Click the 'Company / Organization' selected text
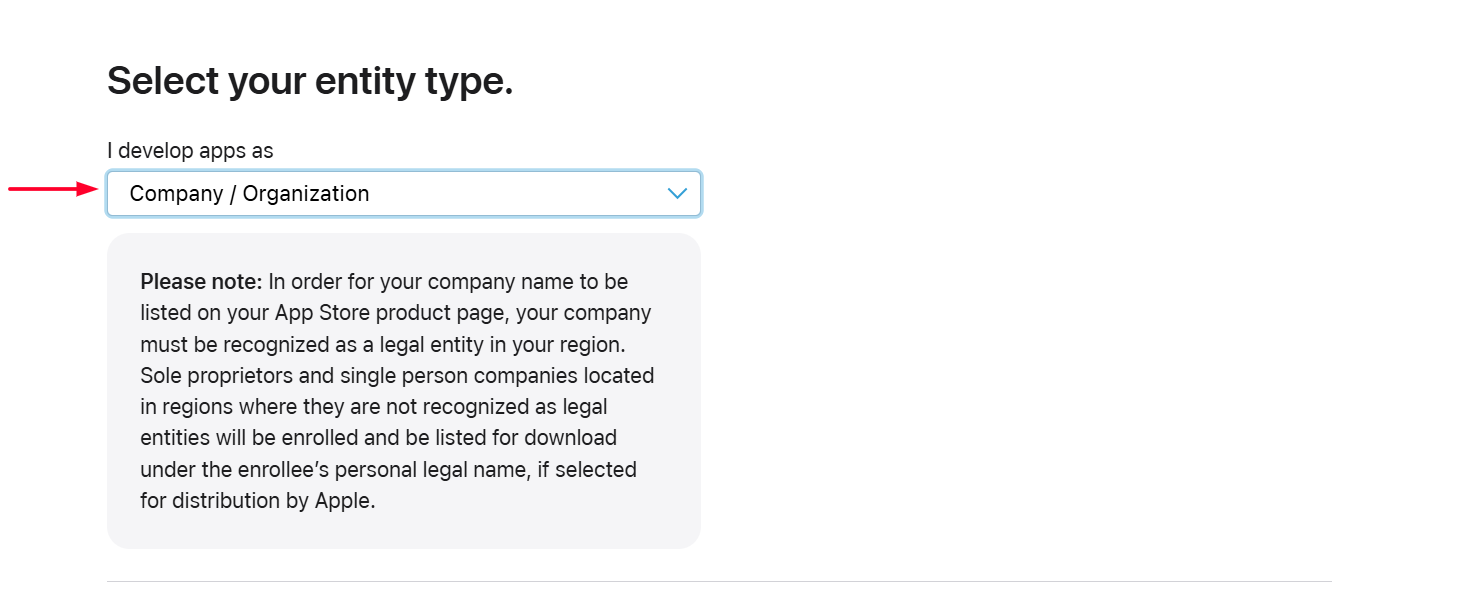 [x=249, y=194]
